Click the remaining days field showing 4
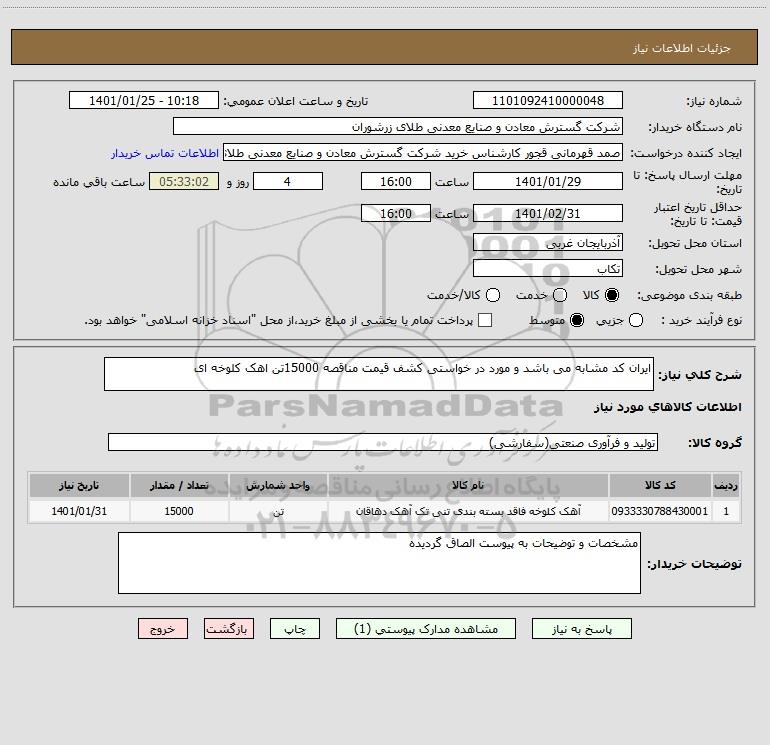The height and width of the screenshot is (745, 770). pos(288,181)
